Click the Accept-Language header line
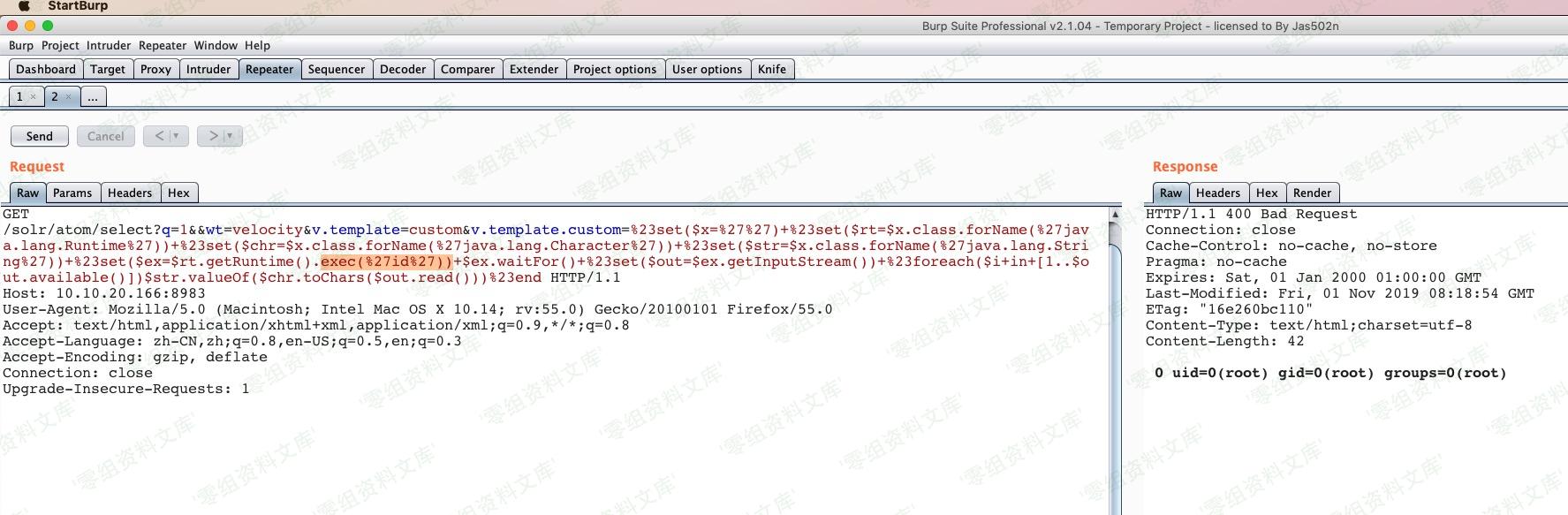The height and width of the screenshot is (515, 1568). [x=232, y=341]
